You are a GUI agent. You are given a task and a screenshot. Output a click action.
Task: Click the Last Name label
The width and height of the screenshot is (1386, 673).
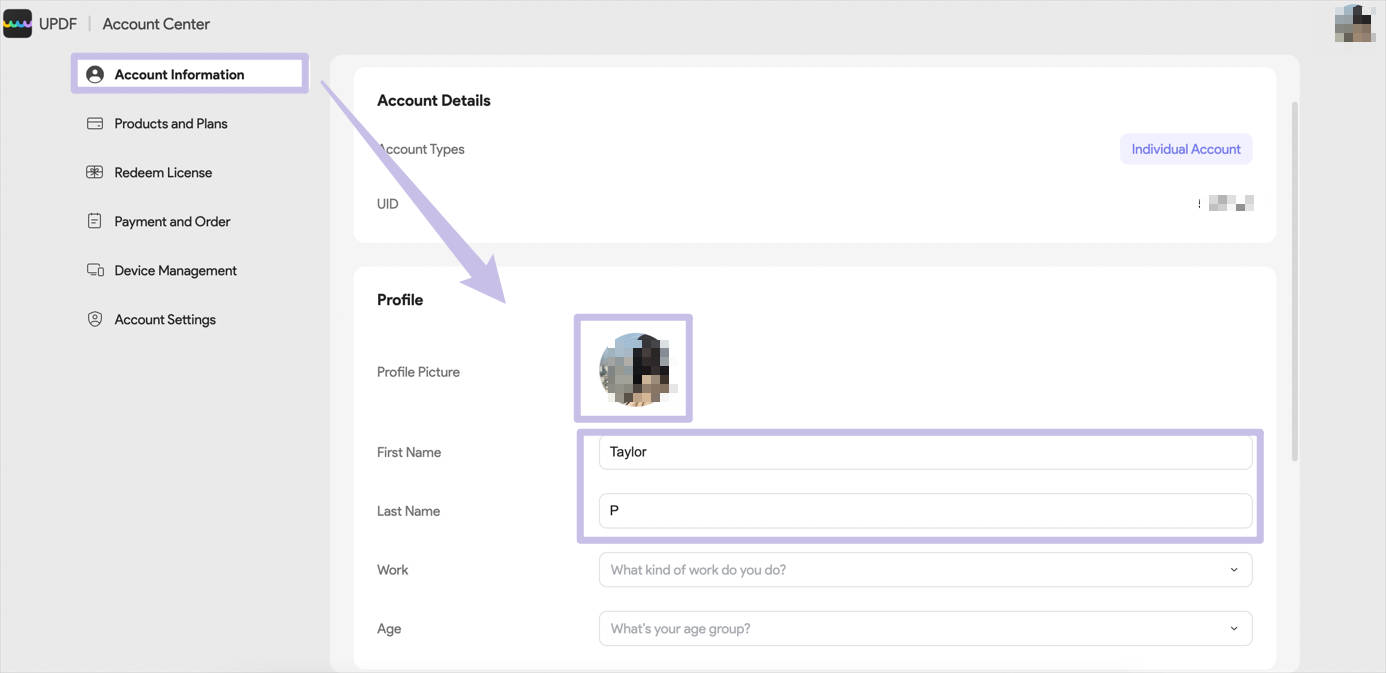pyautogui.click(x=408, y=511)
